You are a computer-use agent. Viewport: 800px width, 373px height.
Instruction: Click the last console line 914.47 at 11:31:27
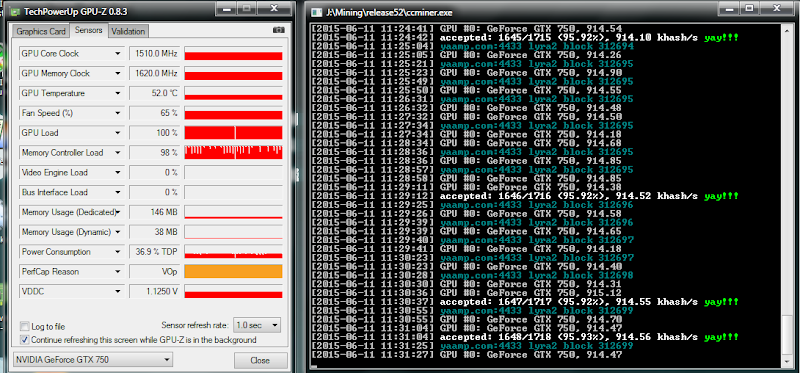(466, 355)
